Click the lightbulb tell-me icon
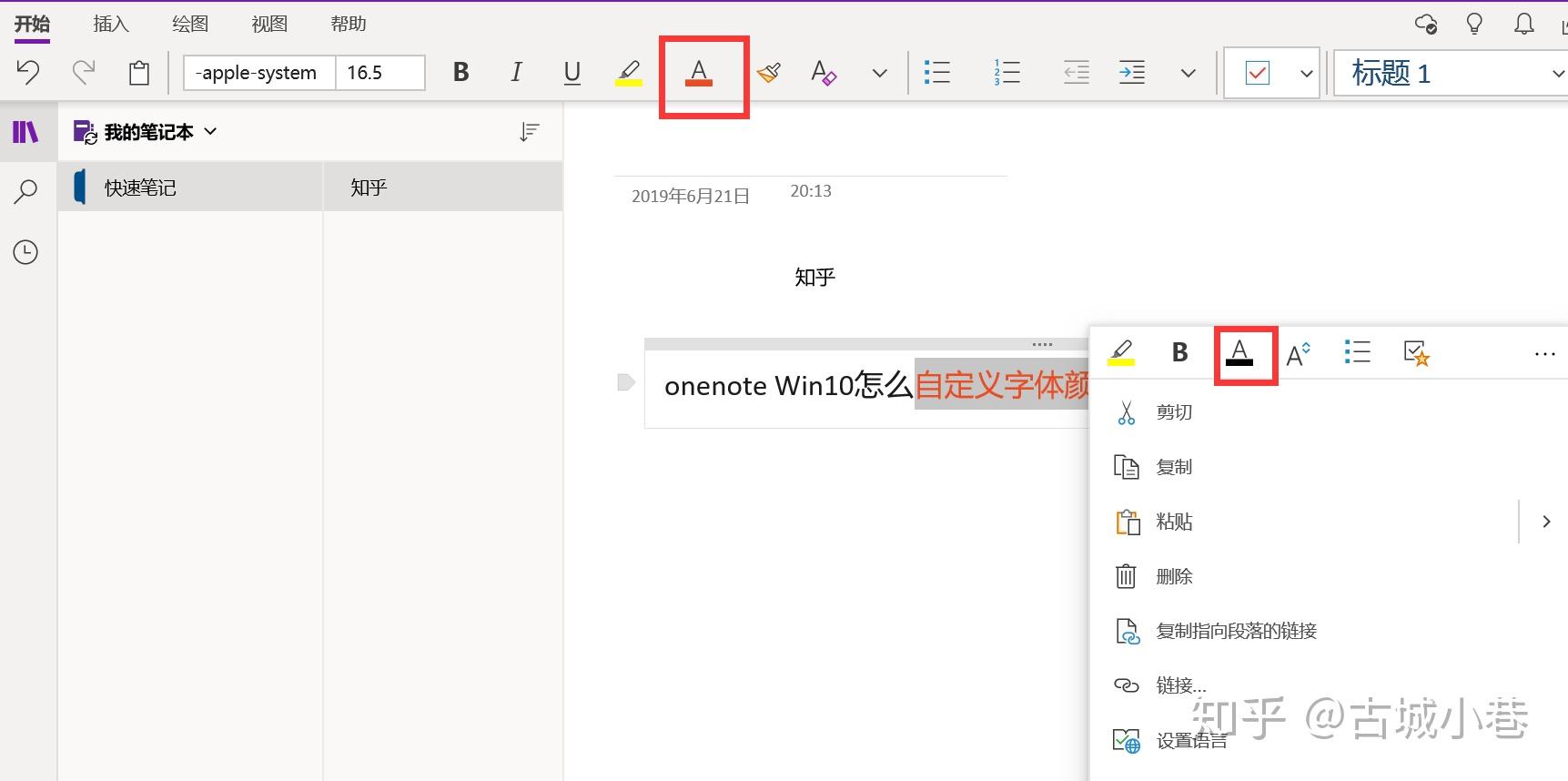1568x781 pixels. pos(1474,24)
